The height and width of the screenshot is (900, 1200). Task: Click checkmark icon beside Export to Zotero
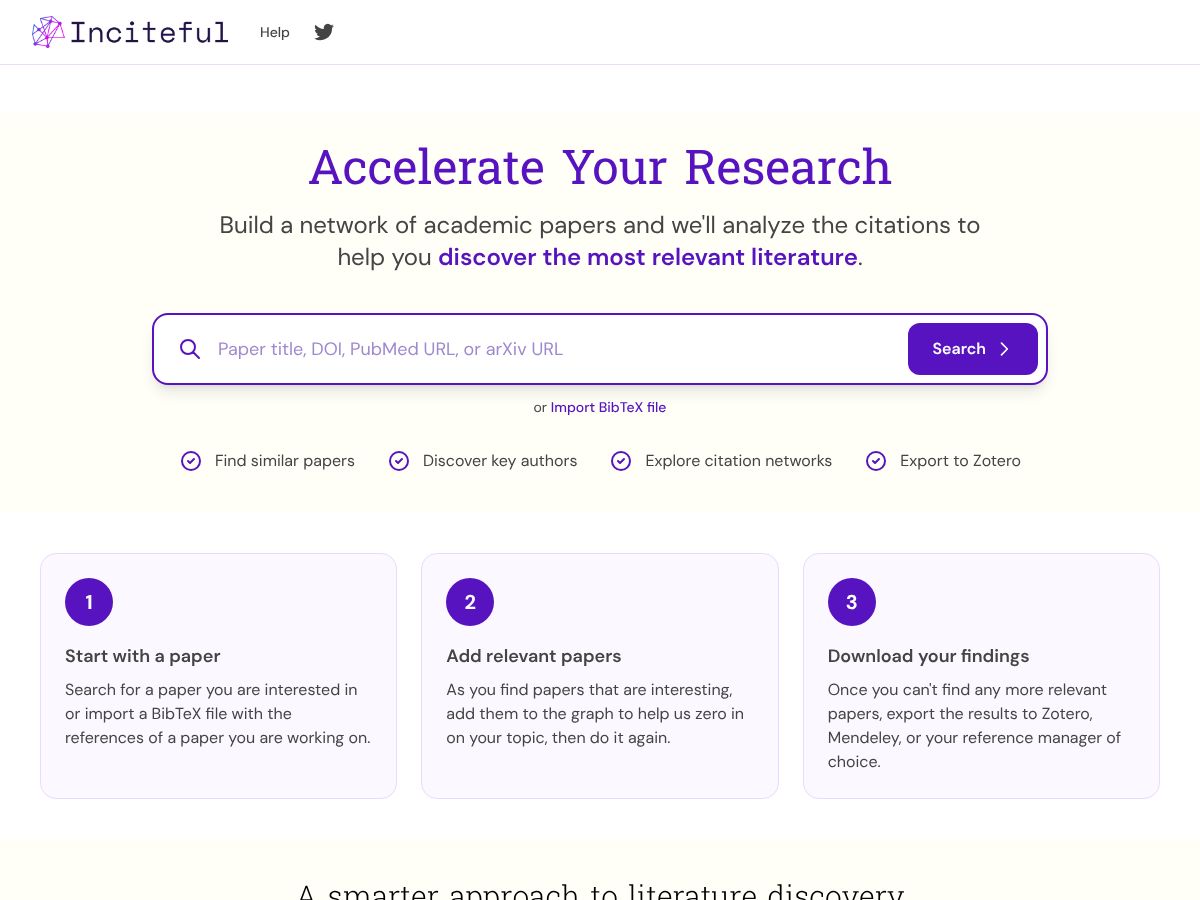click(x=876, y=461)
